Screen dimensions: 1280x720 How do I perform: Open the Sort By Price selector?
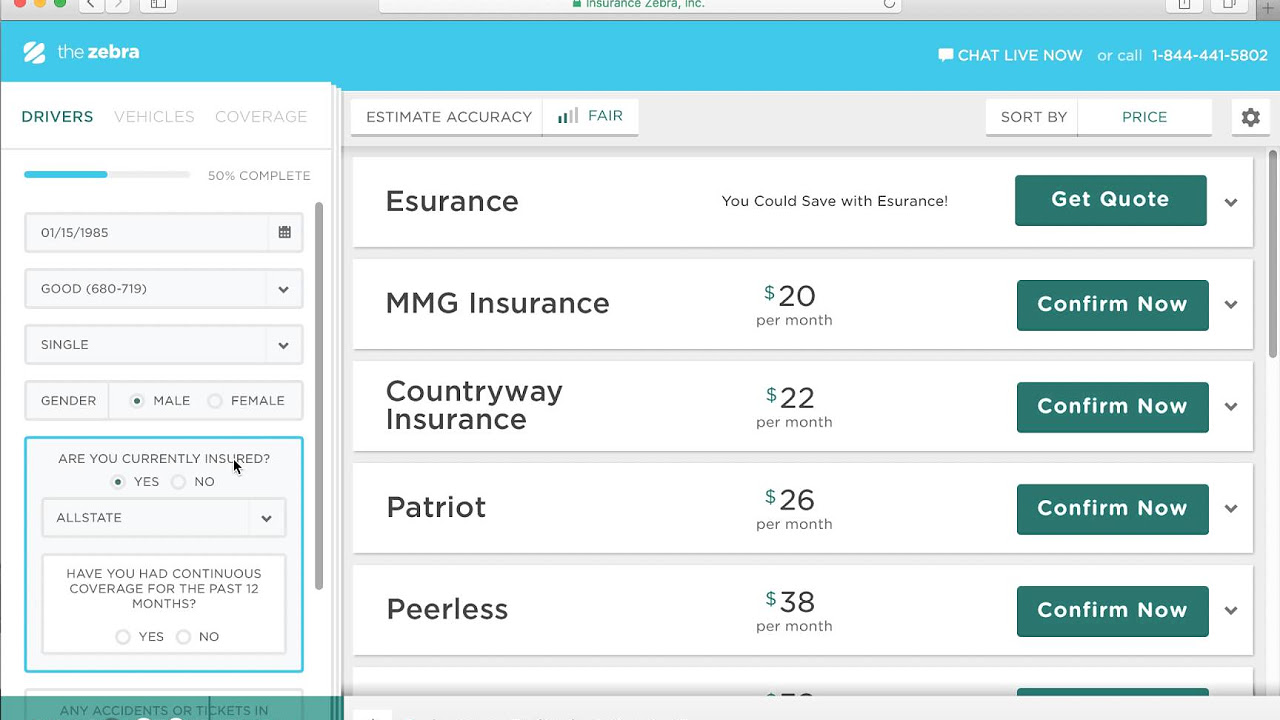[1144, 117]
